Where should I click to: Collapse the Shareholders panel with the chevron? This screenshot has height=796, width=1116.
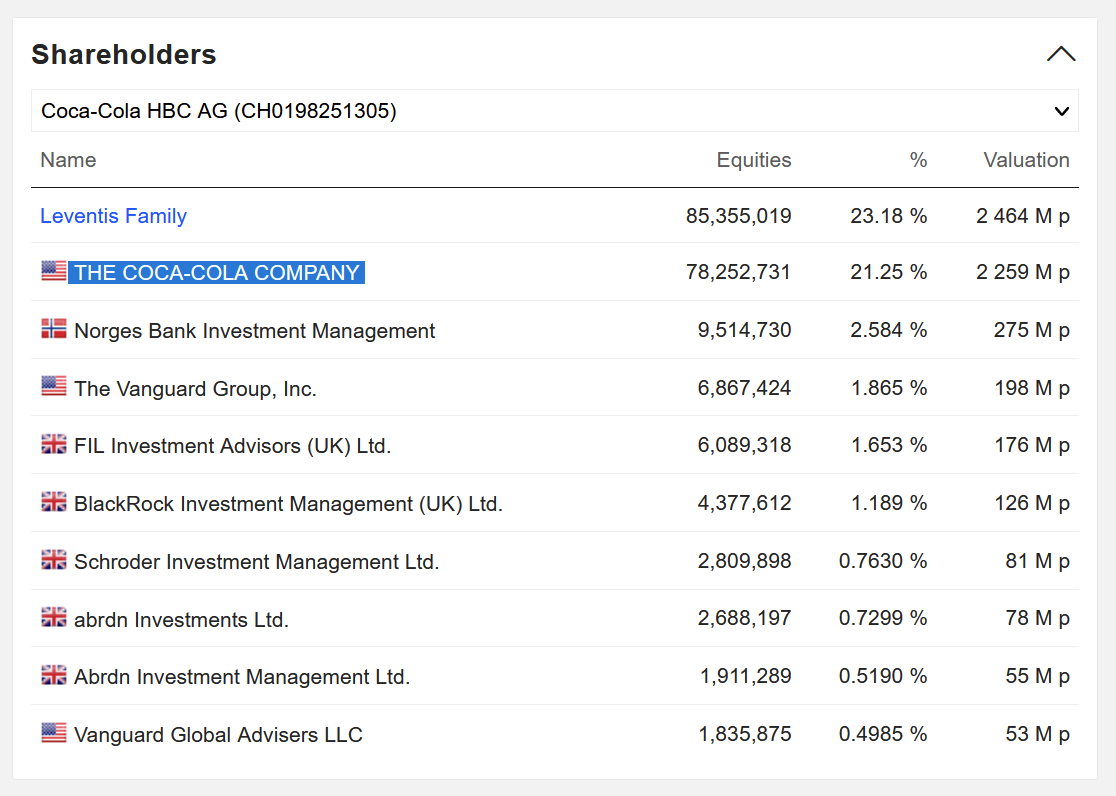pyautogui.click(x=1061, y=54)
